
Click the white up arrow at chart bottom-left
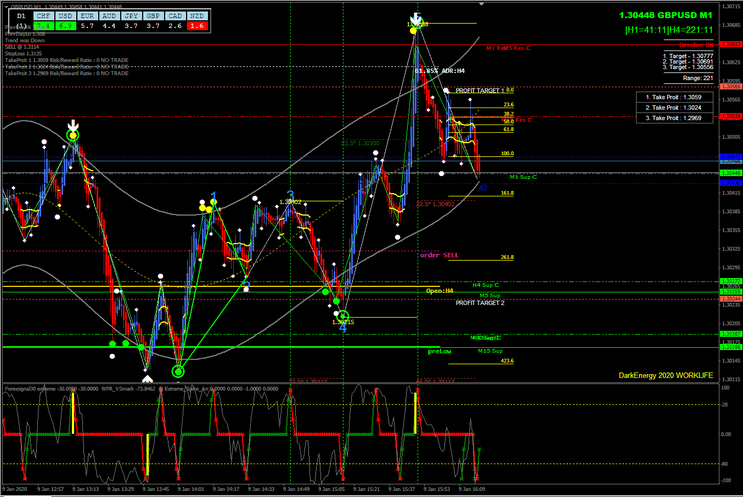[x=147, y=378]
